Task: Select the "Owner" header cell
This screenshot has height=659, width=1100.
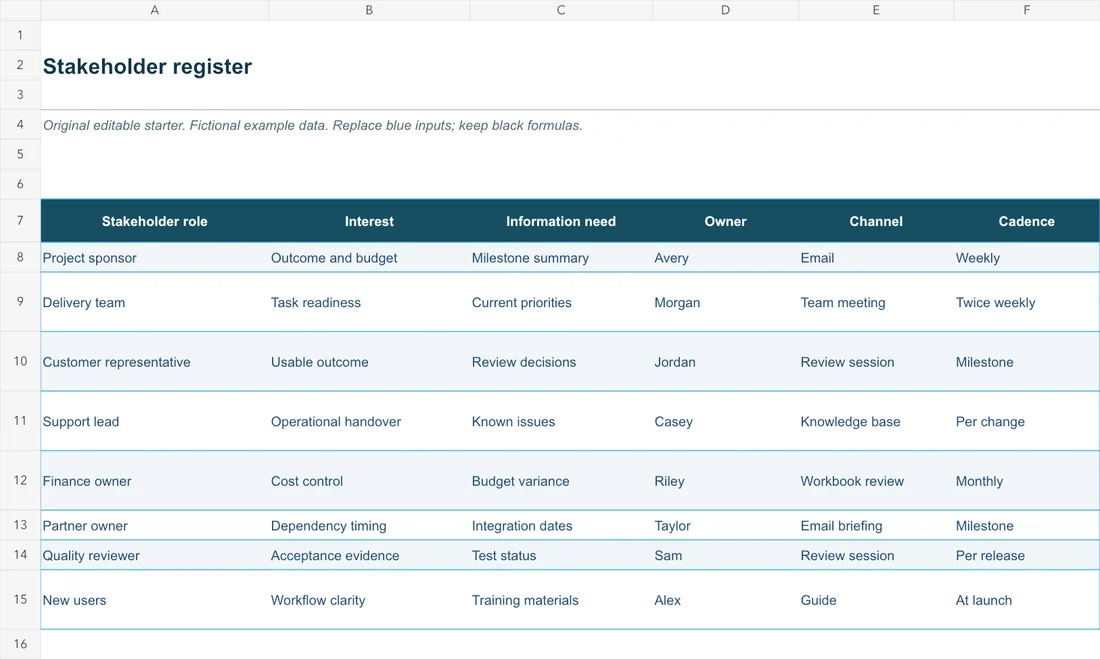Action: (x=725, y=221)
